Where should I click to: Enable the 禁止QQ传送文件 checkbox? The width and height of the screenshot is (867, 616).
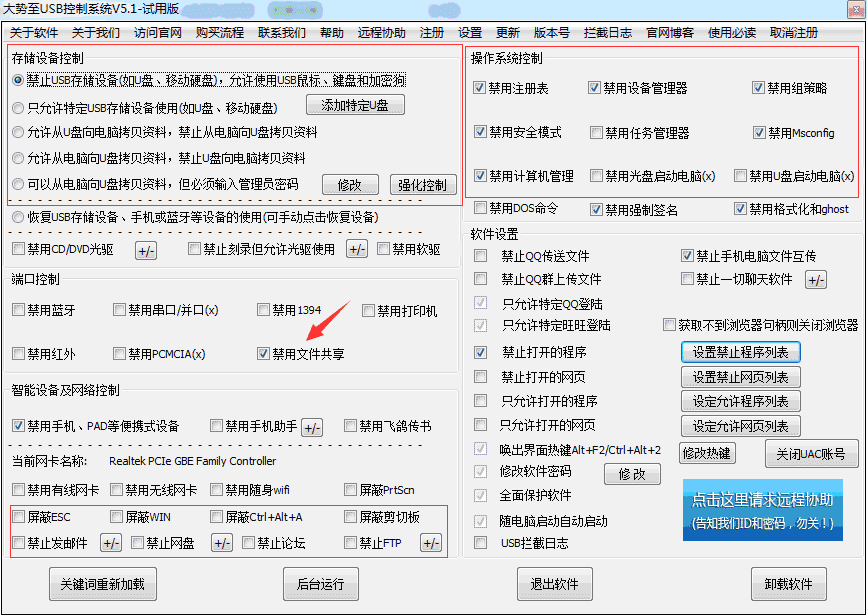pos(480,255)
